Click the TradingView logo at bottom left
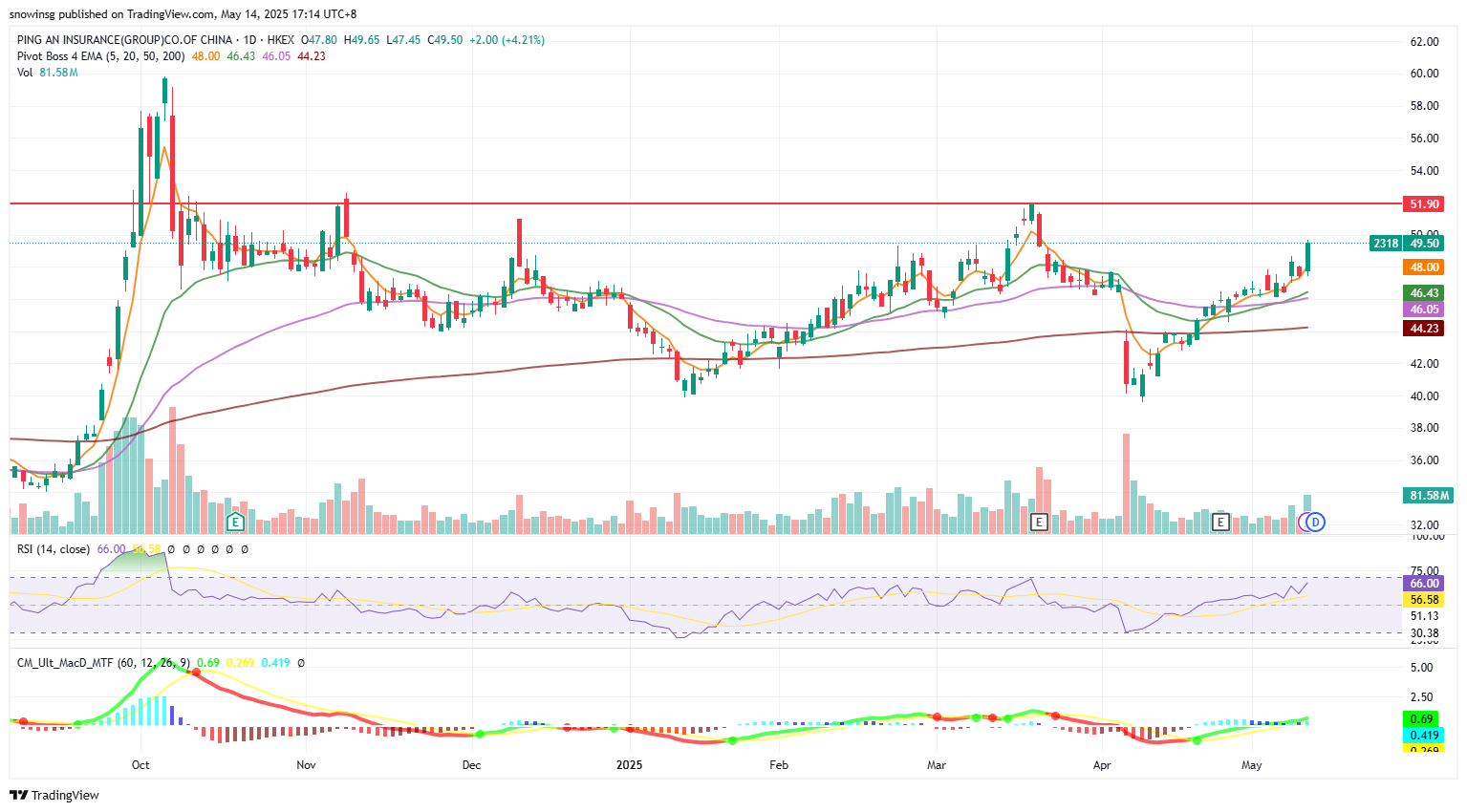1467x812 pixels. [x=54, y=795]
